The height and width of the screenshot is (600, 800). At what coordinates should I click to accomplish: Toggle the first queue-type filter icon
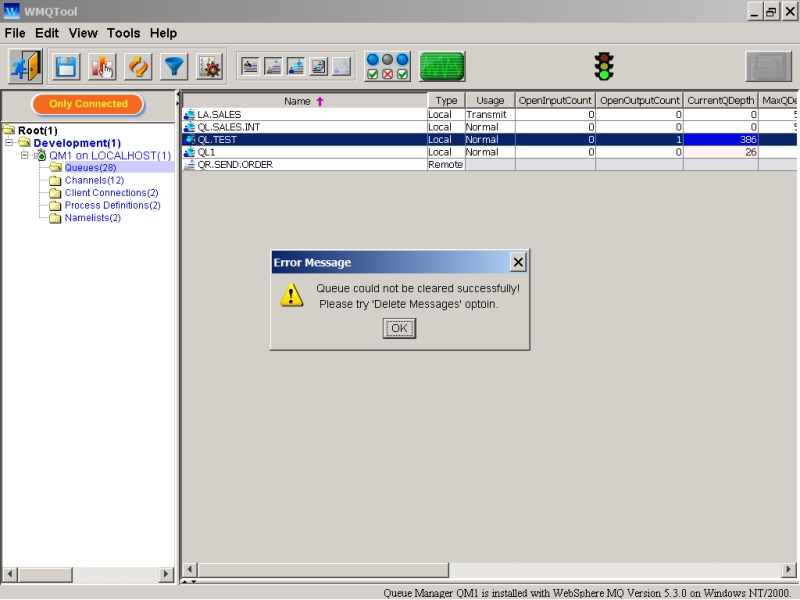pyautogui.click(x=250, y=66)
